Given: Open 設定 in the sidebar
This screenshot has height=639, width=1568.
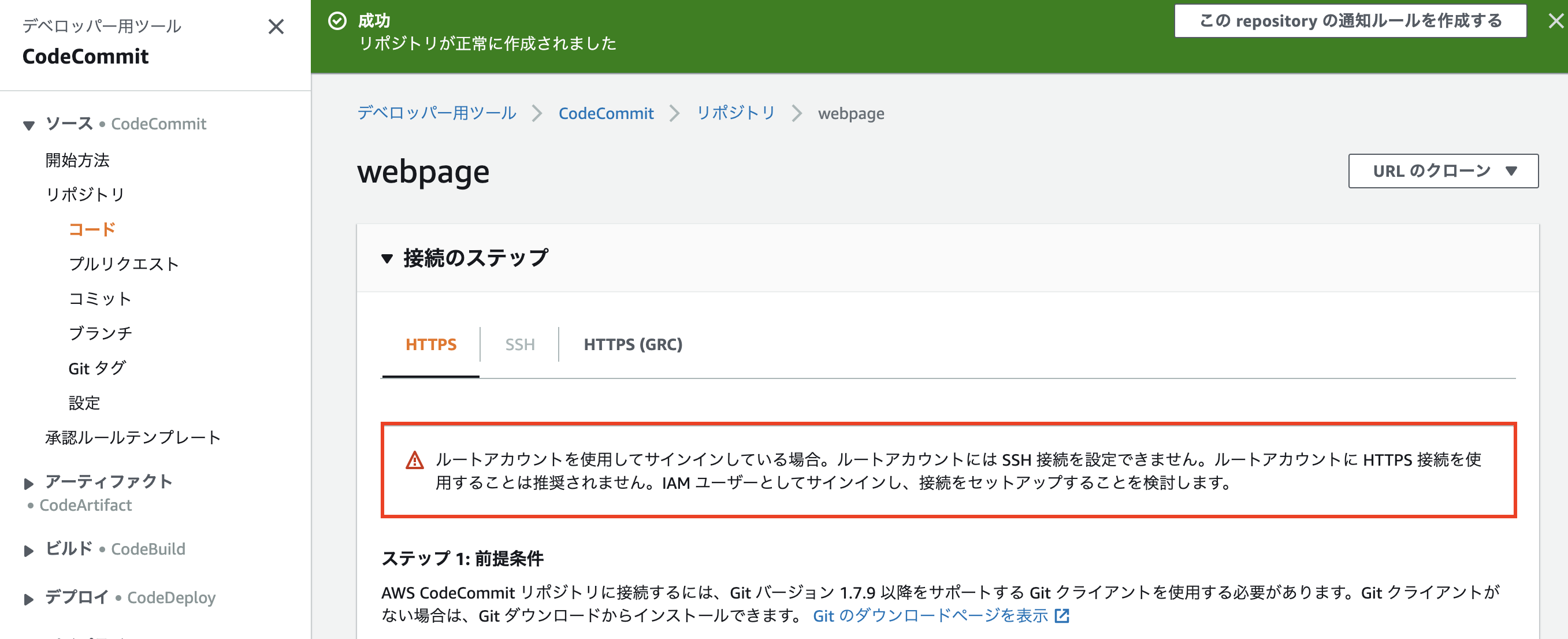Looking at the screenshot, I should (x=84, y=403).
